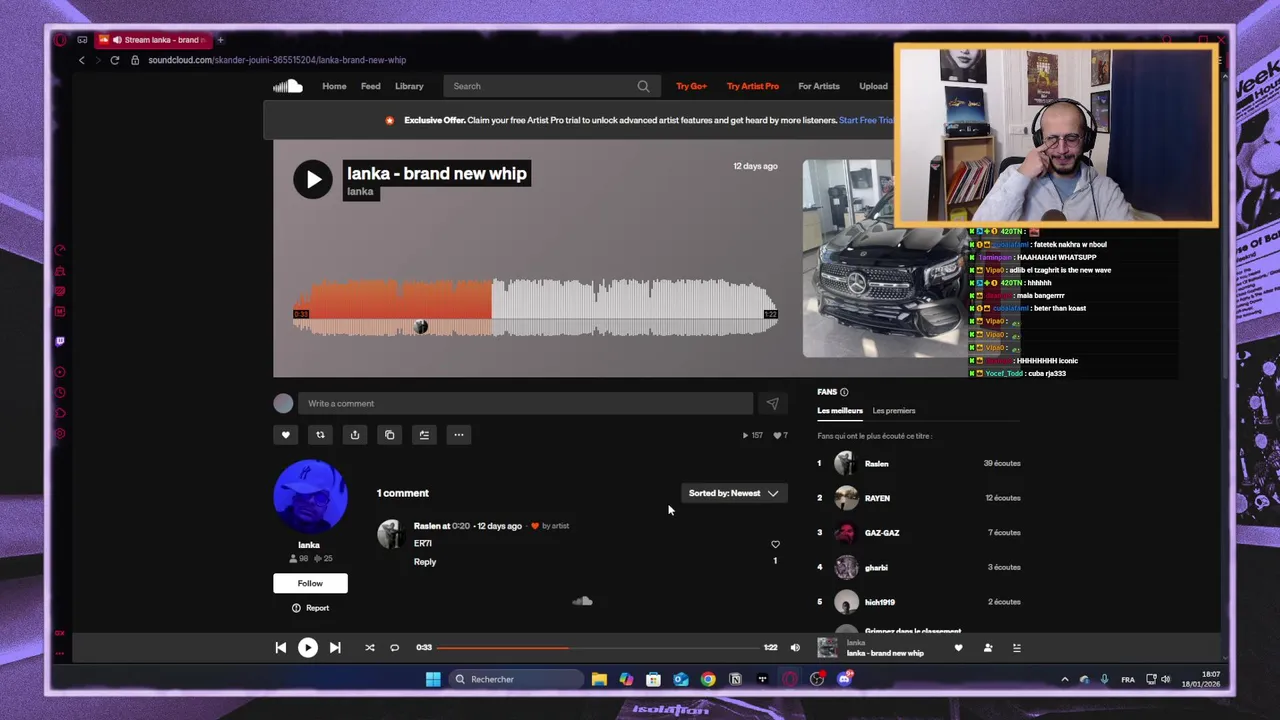Open the Sorted by: Newest dropdown
Viewport: 1280px width, 720px height.
(733, 493)
